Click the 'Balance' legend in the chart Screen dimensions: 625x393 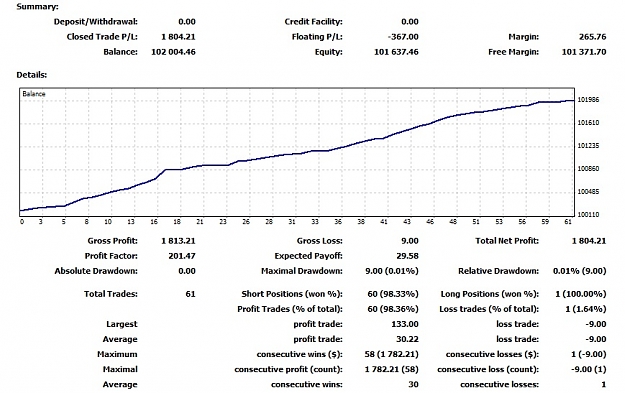point(34,94)
